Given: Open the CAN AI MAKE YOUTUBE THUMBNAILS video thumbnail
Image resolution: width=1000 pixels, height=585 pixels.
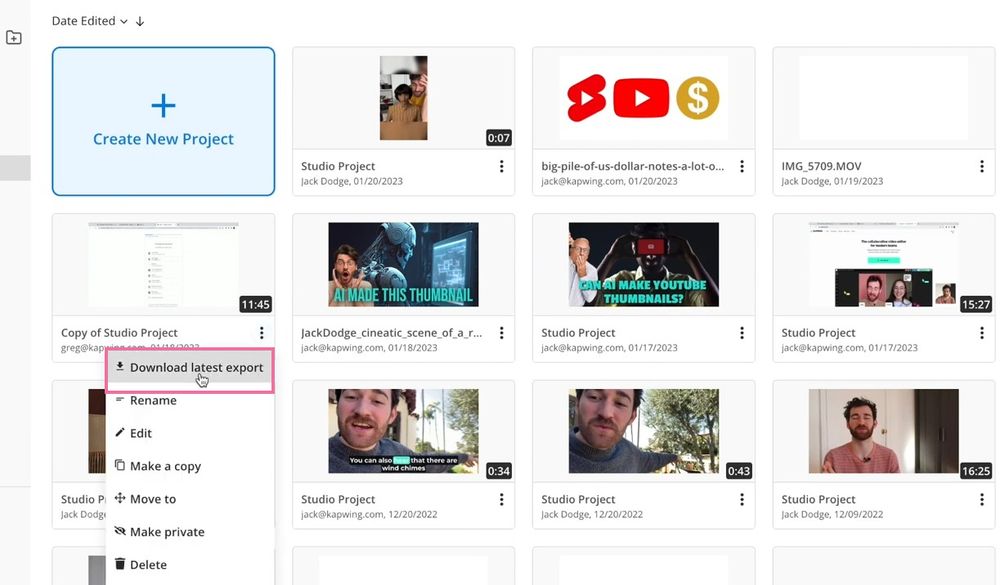Looking at the screenshot, I should pos(643,262).
